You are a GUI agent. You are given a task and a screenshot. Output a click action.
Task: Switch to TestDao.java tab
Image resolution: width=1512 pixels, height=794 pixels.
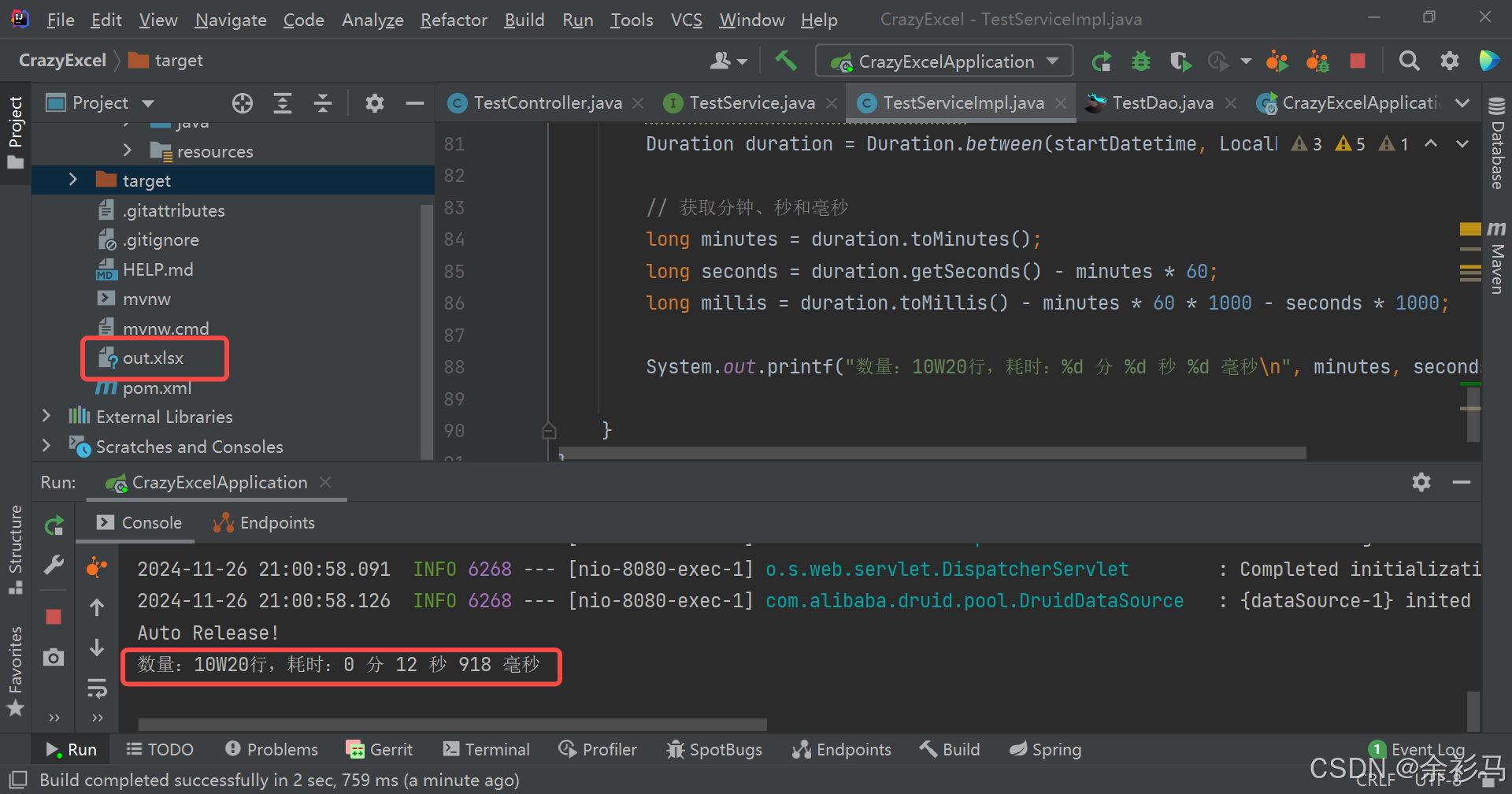tap(1162, 103)
